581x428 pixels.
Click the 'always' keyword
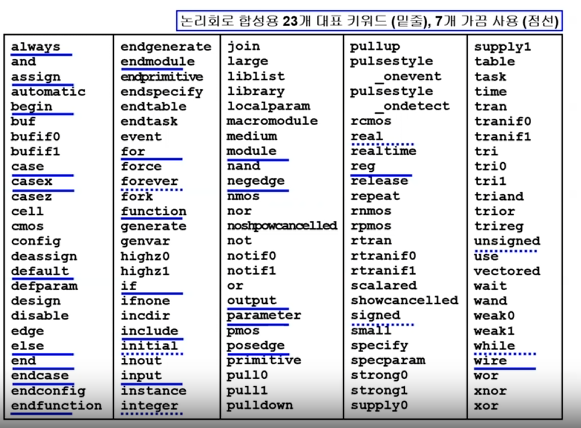coord(36,47)
